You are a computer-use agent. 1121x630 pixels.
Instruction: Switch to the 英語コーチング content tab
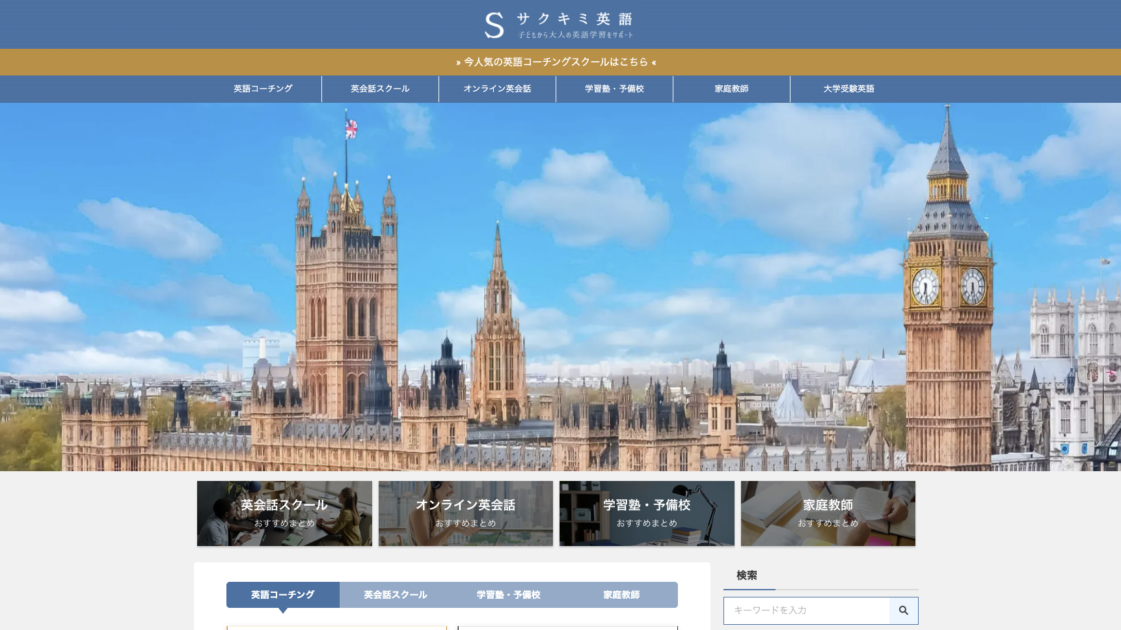(282, 595)
